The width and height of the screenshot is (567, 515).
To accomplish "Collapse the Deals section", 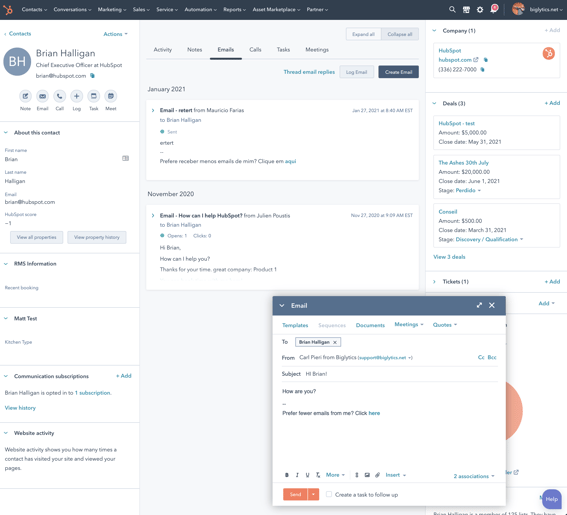I will coord(434,103).
